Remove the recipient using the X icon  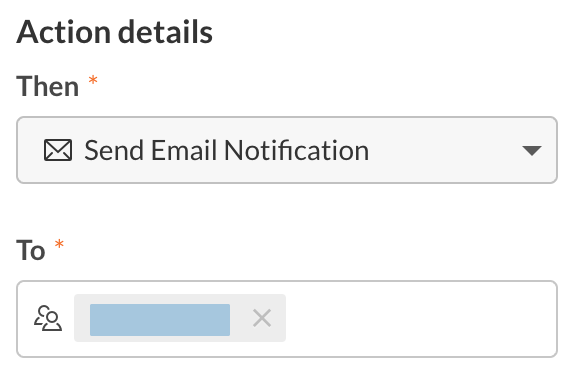pyautogui.click(x=262, y=318)
